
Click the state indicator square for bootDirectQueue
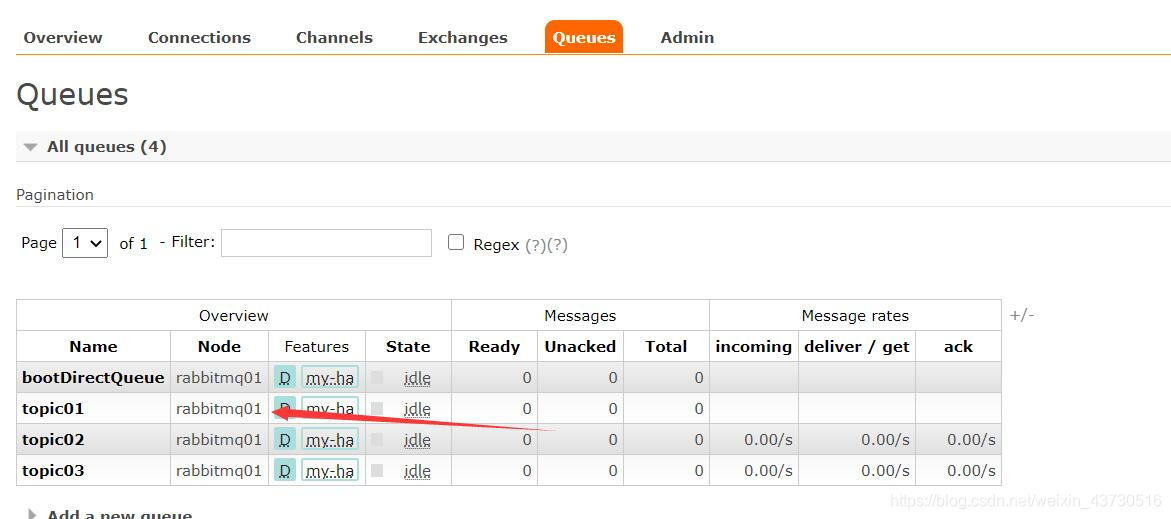click(x=377, y=377)
